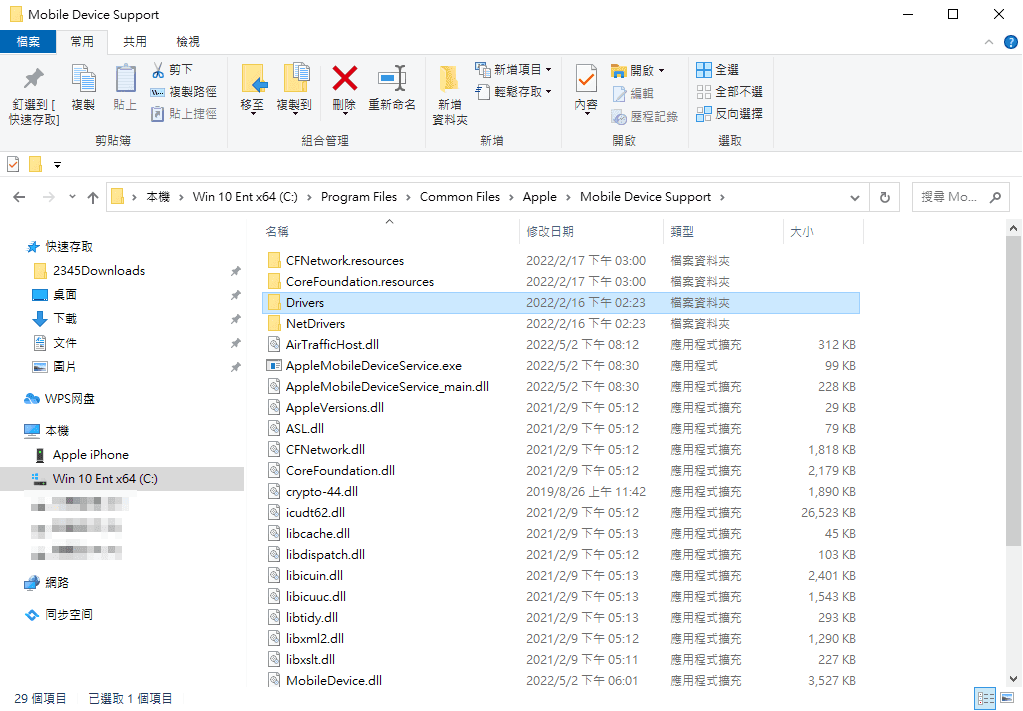Viewport: 1023px width, 711px height.
Task: Click the 釘選到快速存取 pin icon
Action: pos(34,80)
